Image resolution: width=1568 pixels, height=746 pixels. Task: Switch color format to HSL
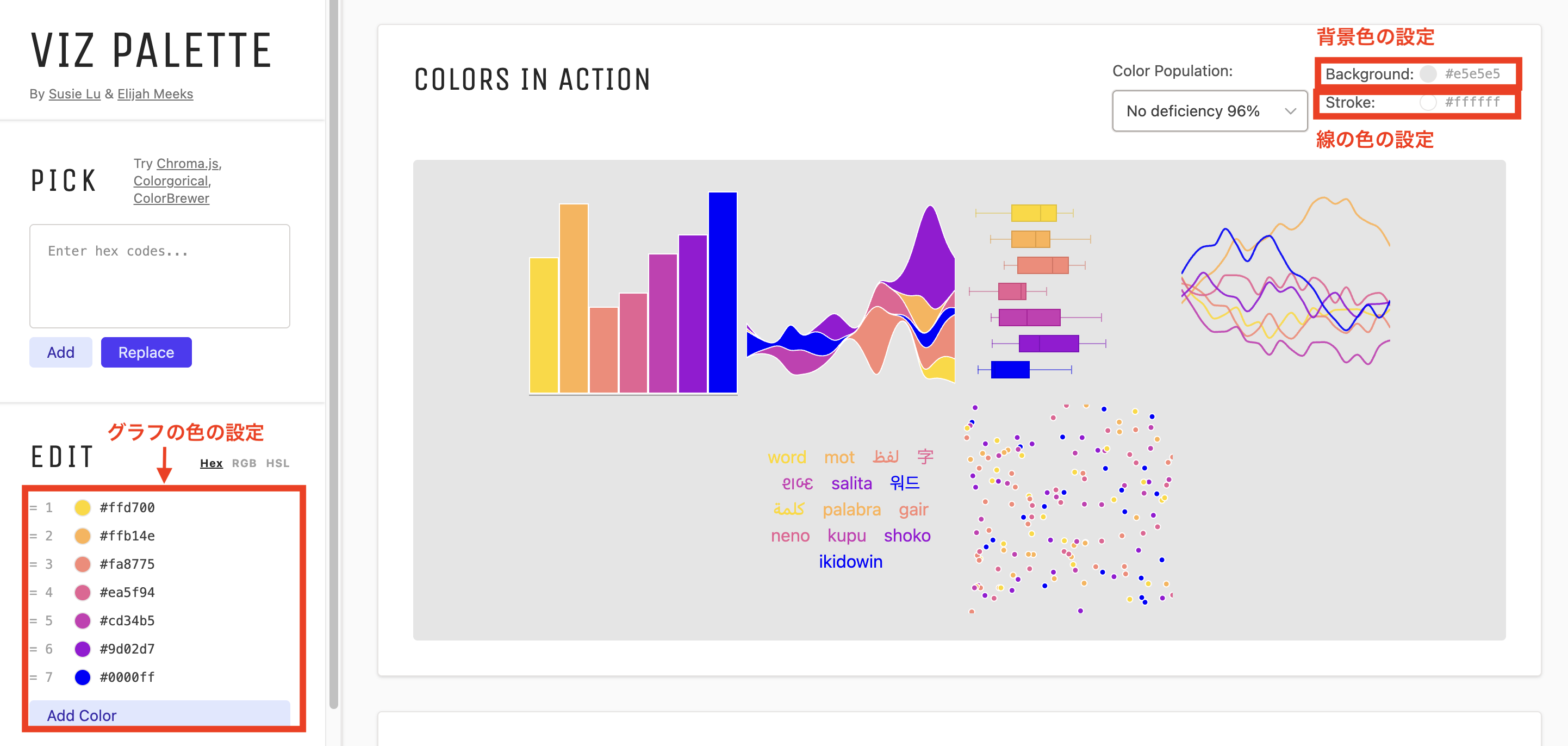pyautogui.click(x=278, y=463)
